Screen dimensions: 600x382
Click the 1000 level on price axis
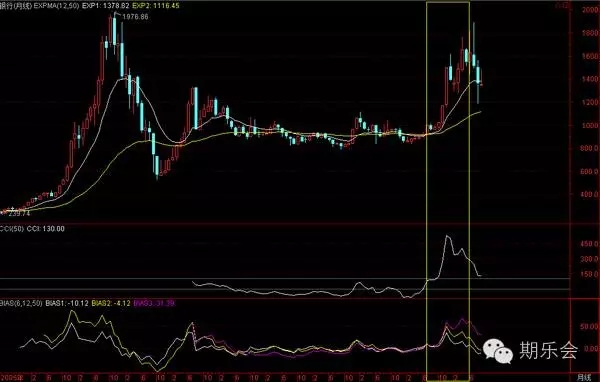point(591,126)
